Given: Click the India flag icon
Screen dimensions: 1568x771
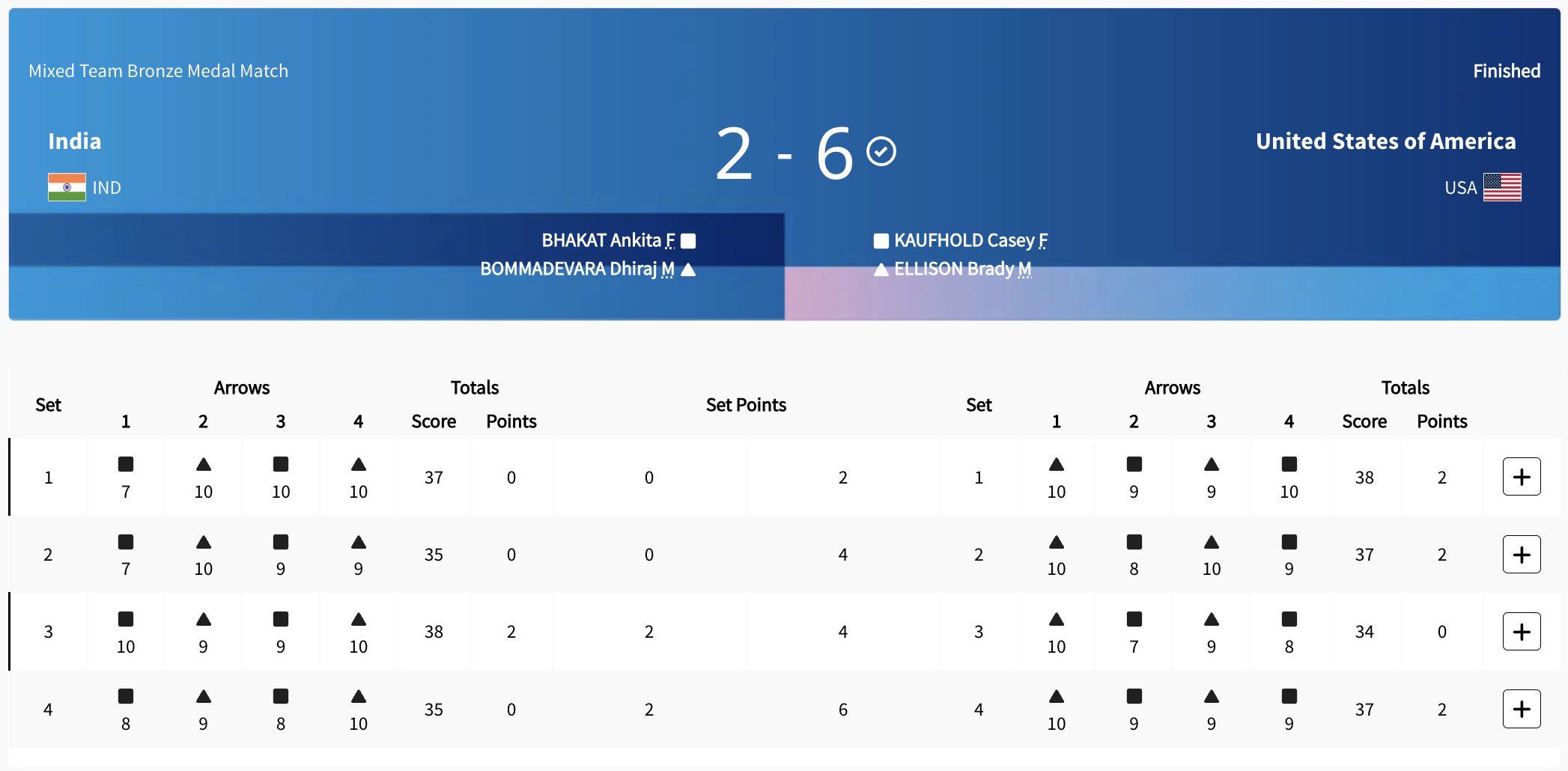Looking at the screenshot, I should (x=67, y=187).
